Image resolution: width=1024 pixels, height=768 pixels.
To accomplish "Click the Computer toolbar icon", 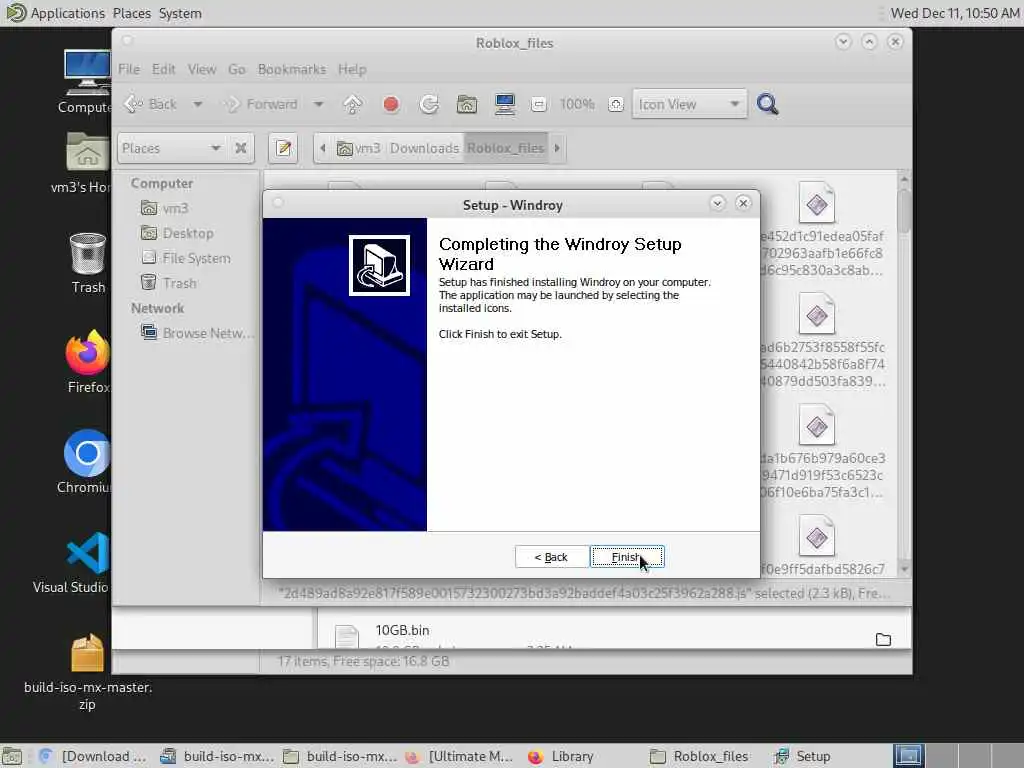I will pos(505,104).
